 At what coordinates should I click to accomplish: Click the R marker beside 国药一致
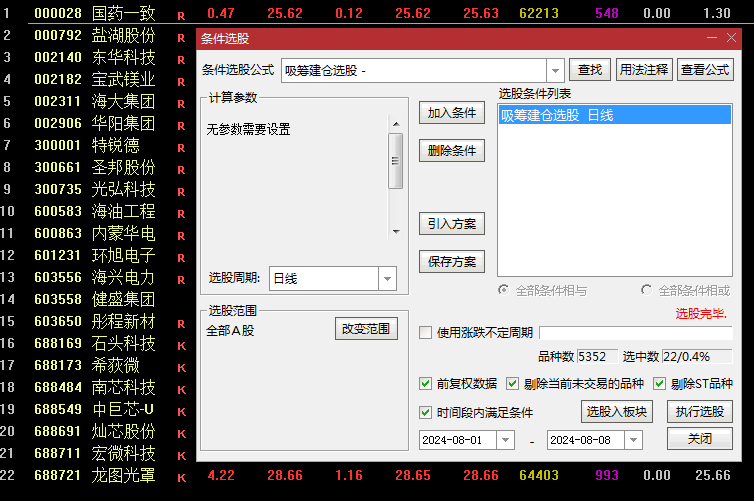(x=181, y=16)
